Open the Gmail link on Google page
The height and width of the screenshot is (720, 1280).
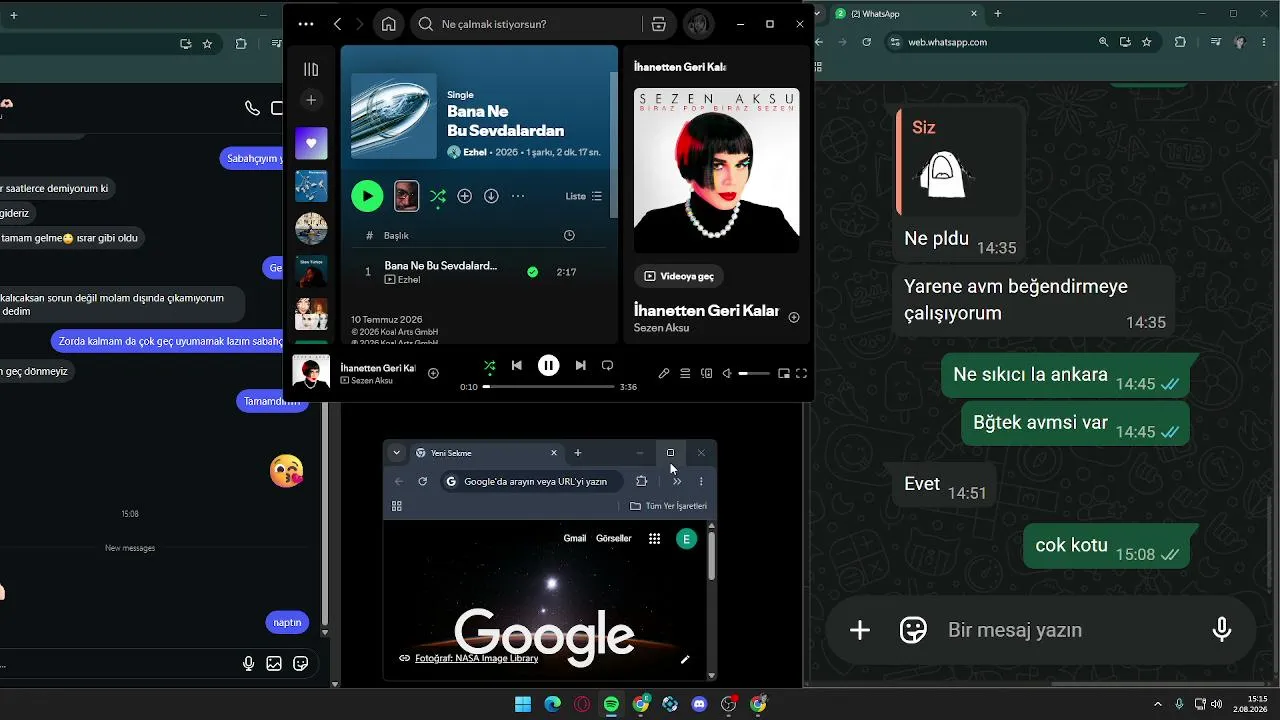point(575,538)
